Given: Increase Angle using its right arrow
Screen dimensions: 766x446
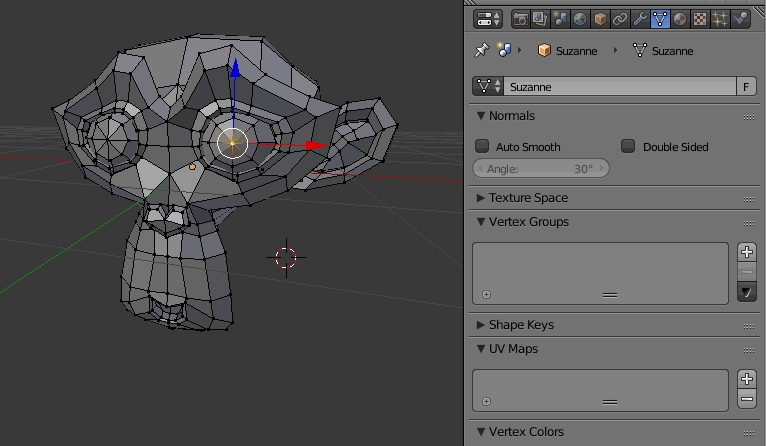Looking at the screenshot, I should [602, 169].
